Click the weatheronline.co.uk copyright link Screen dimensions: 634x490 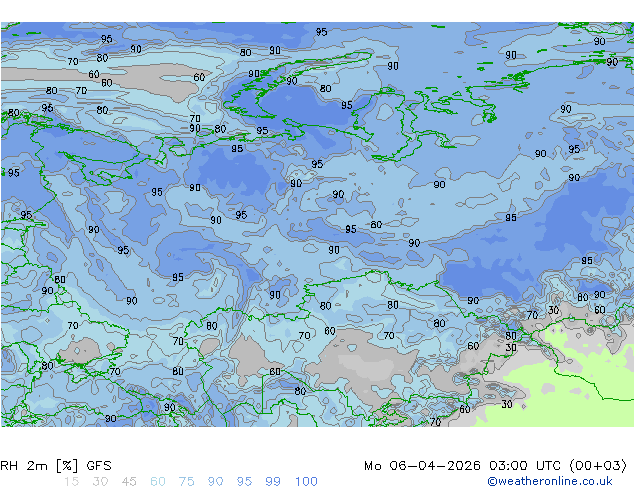[x=550, y=481]
